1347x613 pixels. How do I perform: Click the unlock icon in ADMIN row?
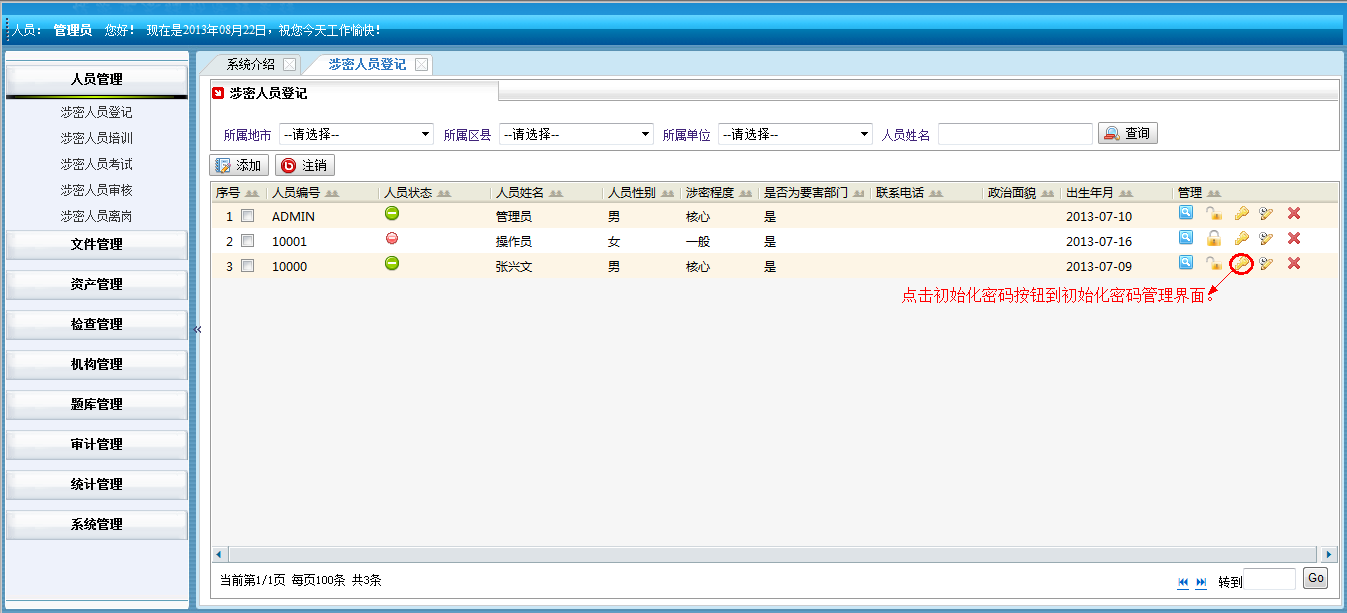tap(1213, 213)
